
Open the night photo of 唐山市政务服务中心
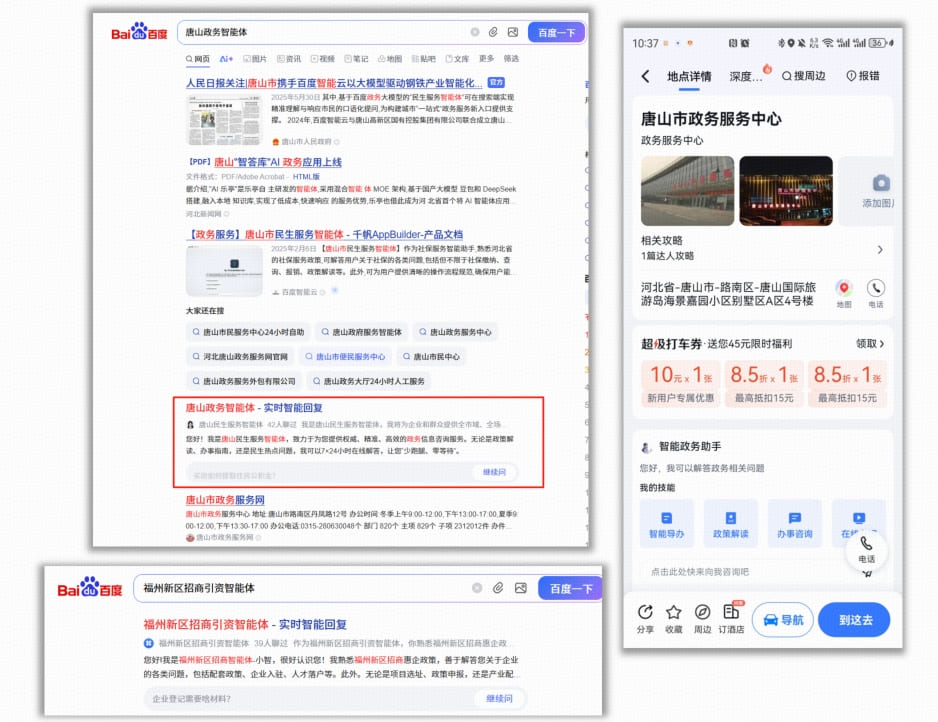(x=786, y=191)
